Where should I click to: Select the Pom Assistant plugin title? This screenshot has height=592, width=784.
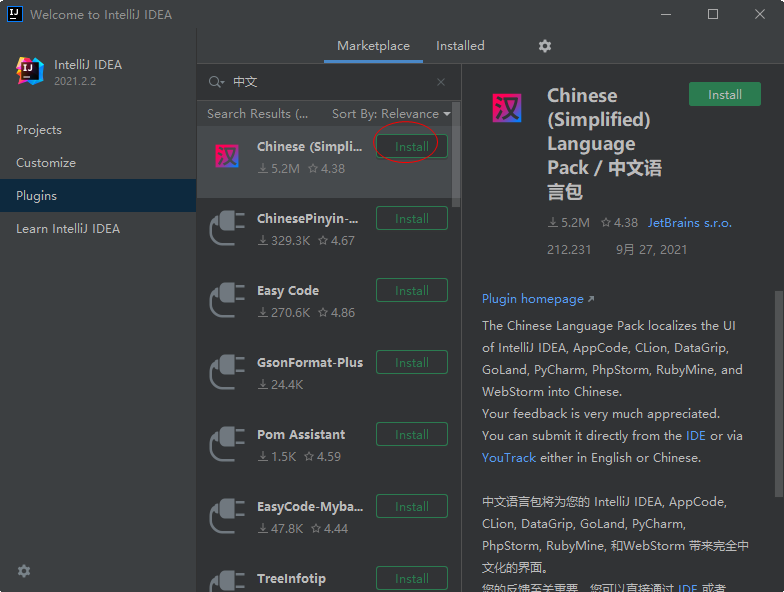[x=301, y=434]
